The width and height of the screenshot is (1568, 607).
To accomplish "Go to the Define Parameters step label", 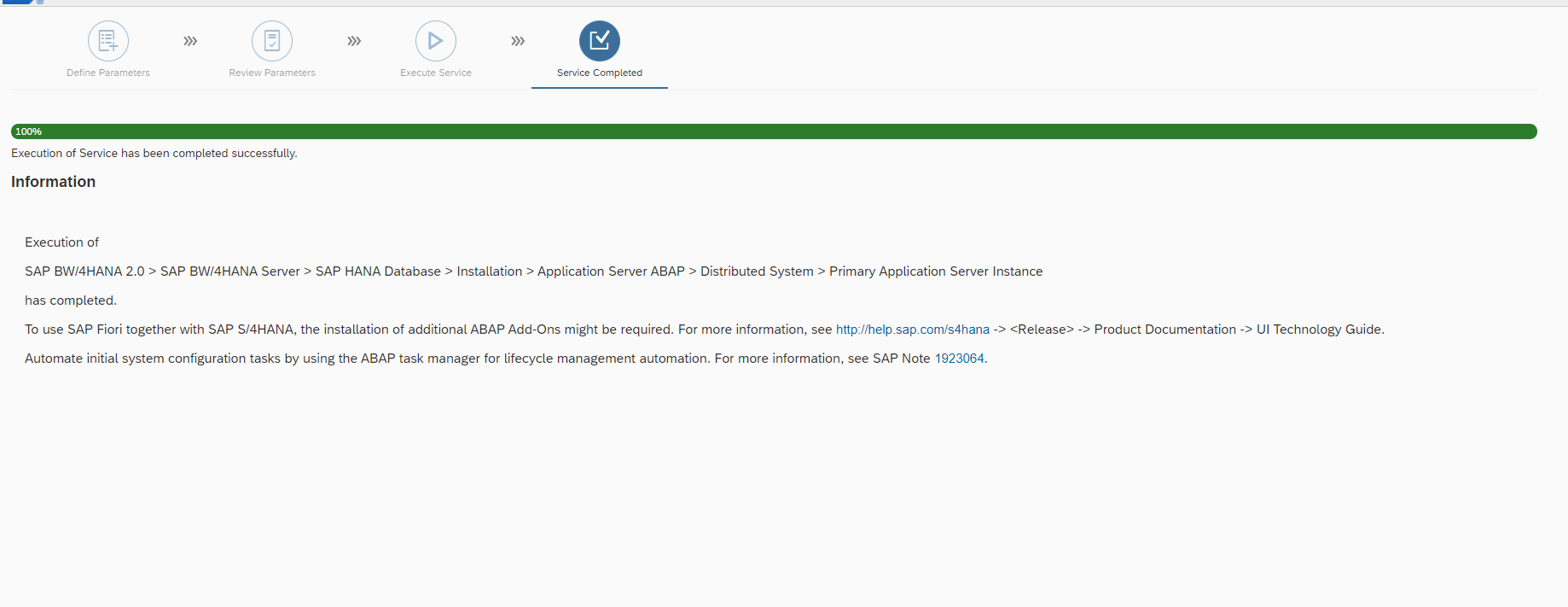I will pyautogui.click(x=108, y=73).
